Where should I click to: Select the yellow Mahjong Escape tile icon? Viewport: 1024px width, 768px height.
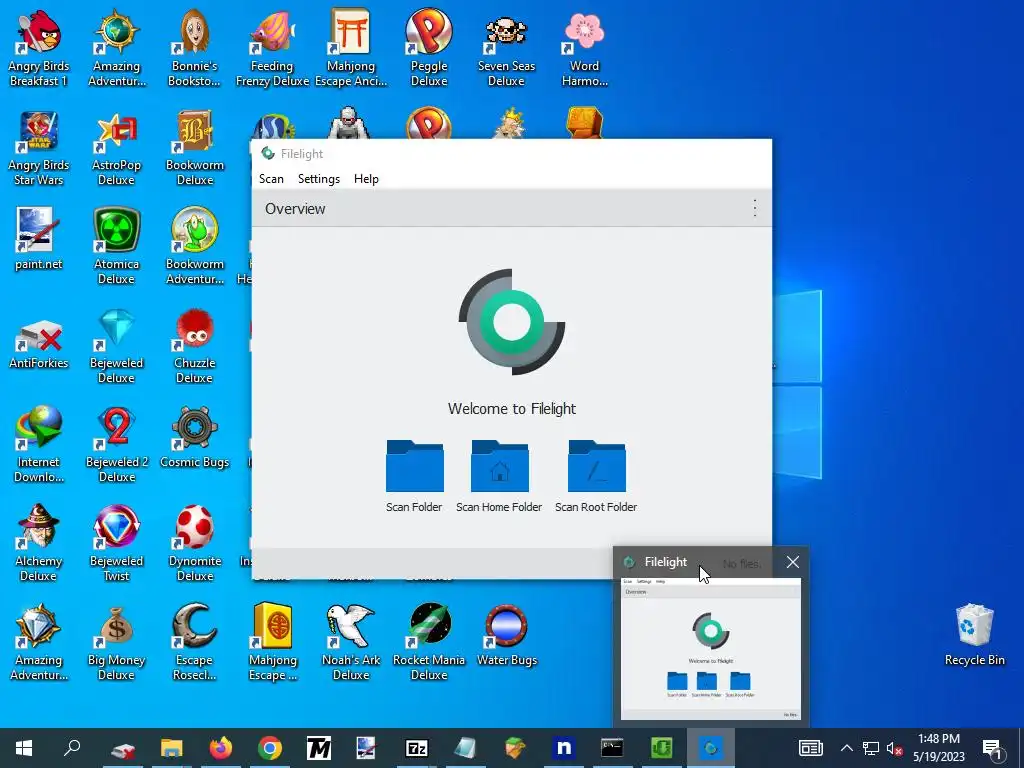coord(272,643)
